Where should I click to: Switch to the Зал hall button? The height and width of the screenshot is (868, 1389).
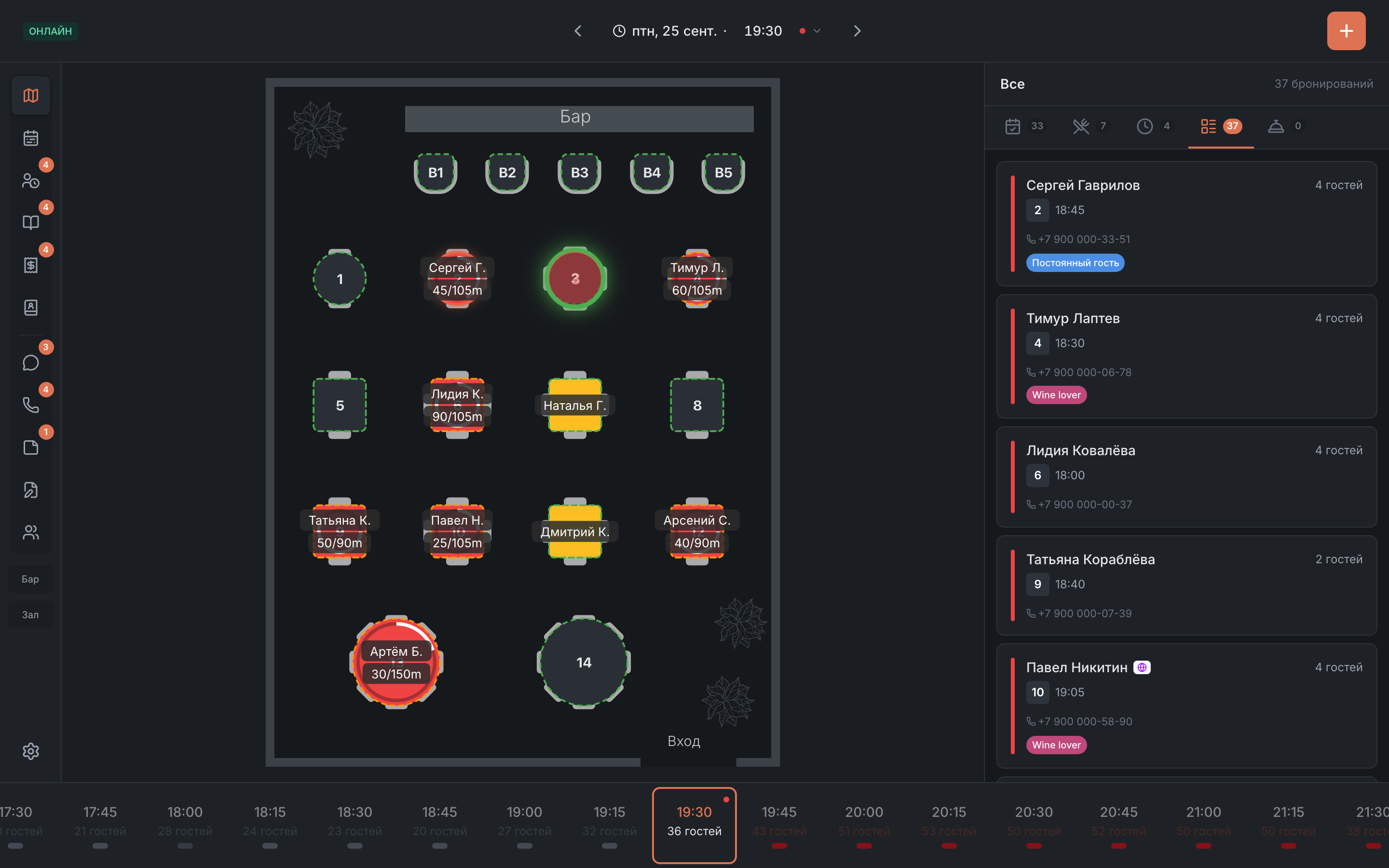tap(30, 614)
